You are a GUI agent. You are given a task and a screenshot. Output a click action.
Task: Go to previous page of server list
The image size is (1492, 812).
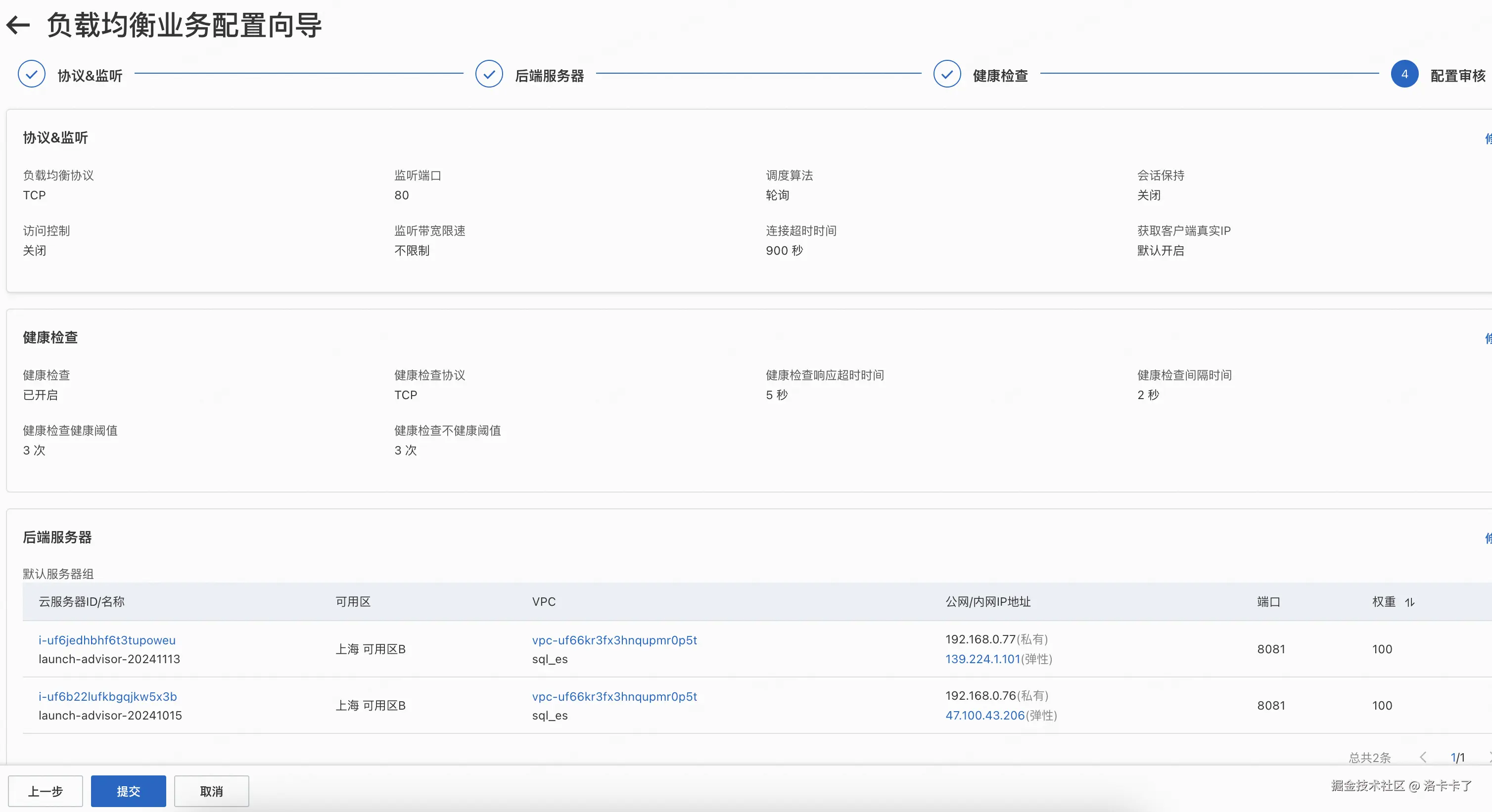tap(1423, 757)
